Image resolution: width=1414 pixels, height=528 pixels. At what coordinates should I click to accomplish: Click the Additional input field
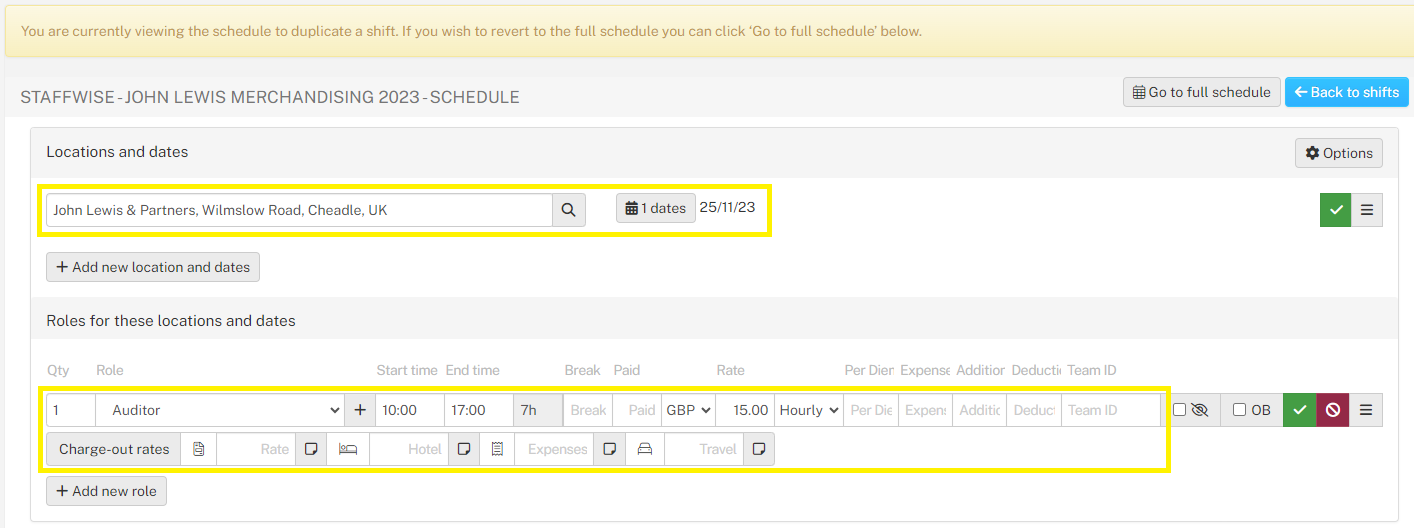click(980, 410)
